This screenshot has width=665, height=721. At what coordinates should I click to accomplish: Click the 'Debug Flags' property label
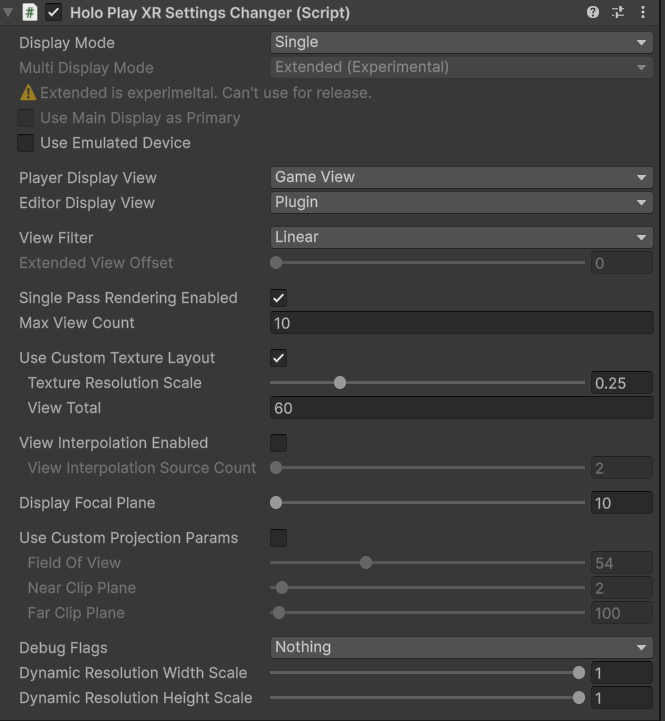63,648
